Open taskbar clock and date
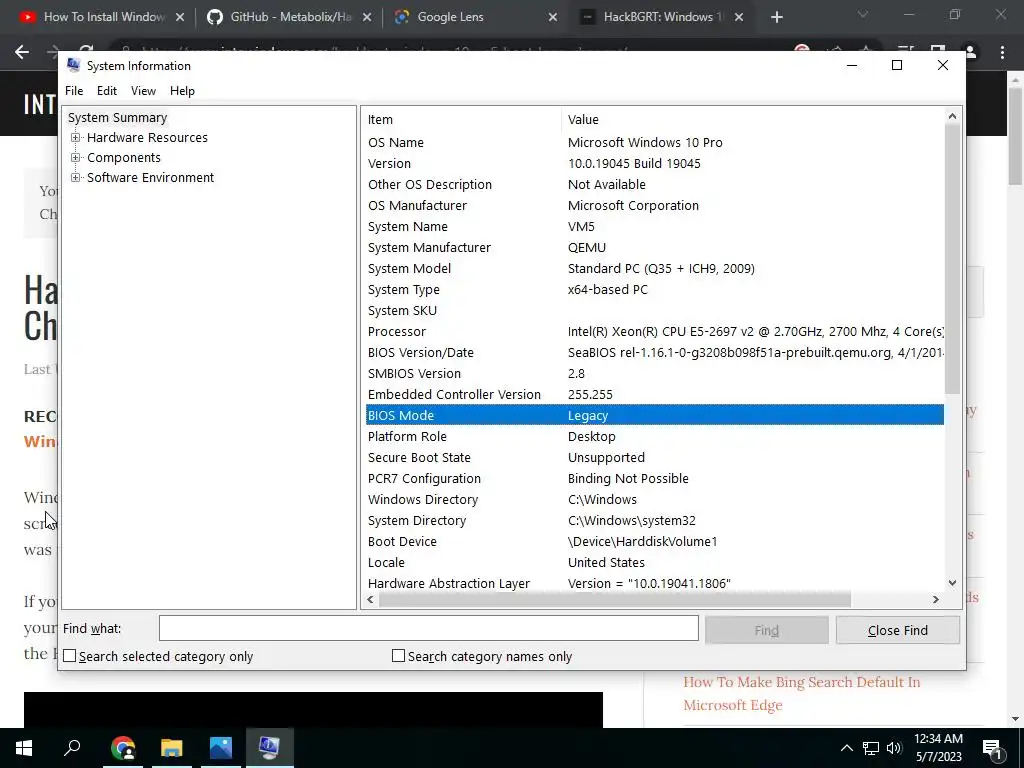Screen dimensions: 1024x768 point(938,748)
